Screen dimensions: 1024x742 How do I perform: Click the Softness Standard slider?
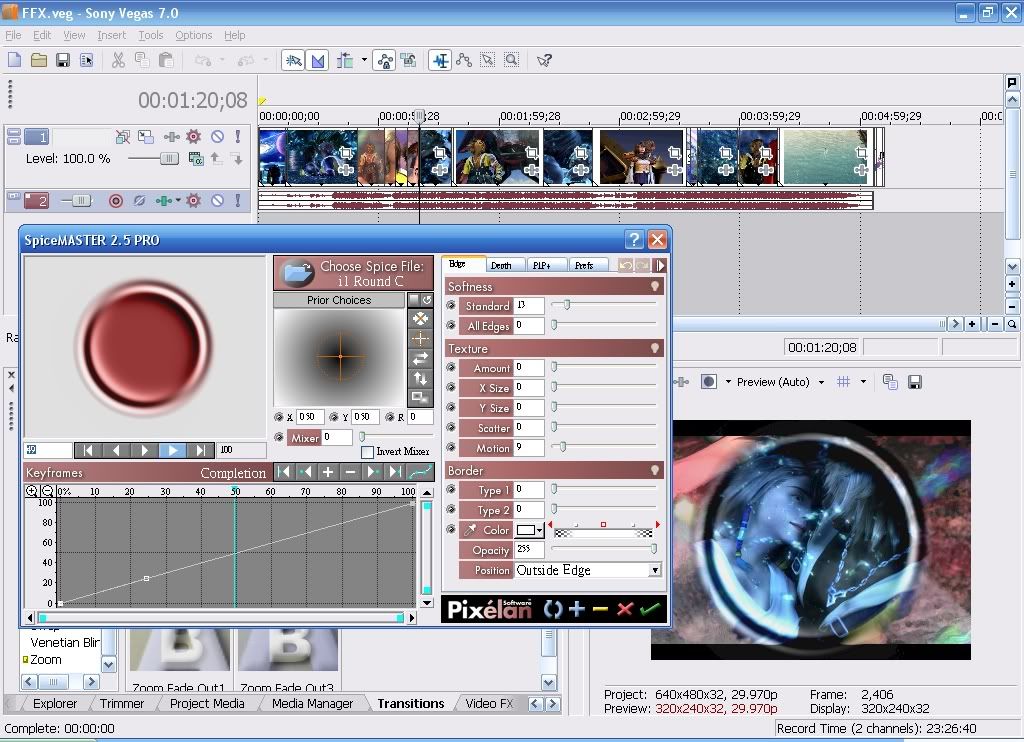567,305
